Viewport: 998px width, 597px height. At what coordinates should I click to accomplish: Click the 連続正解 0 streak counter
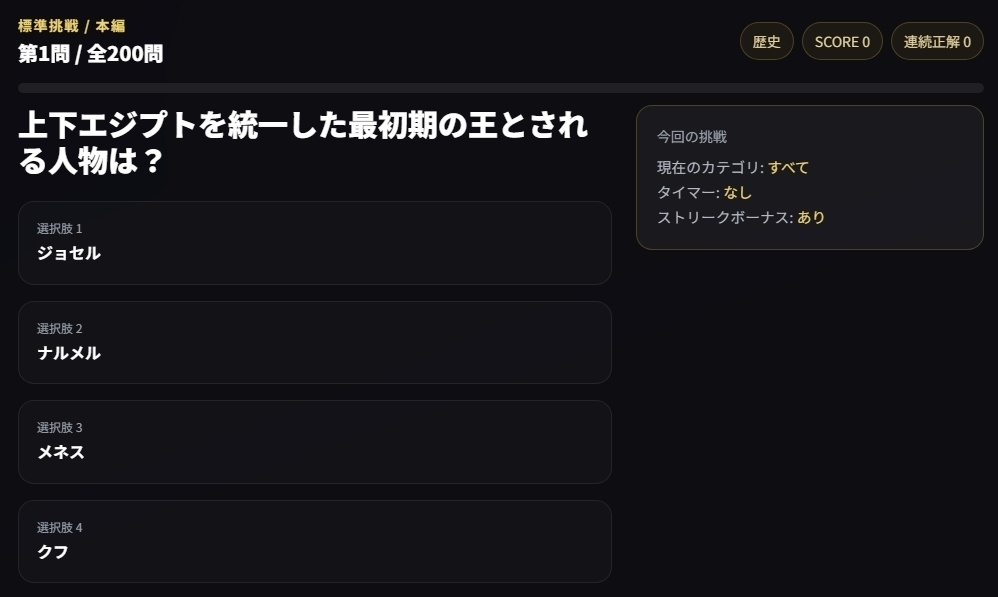(936, 41)
